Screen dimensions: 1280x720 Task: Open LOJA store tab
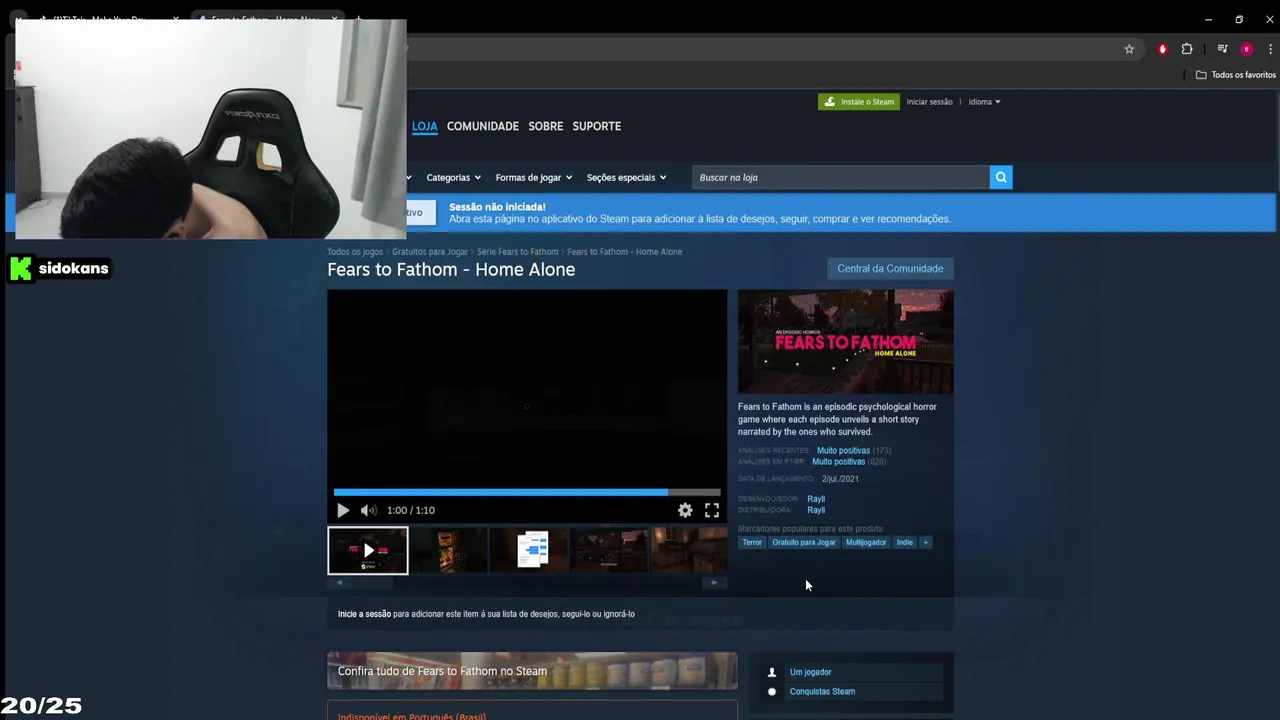click(x=425, y=126)
